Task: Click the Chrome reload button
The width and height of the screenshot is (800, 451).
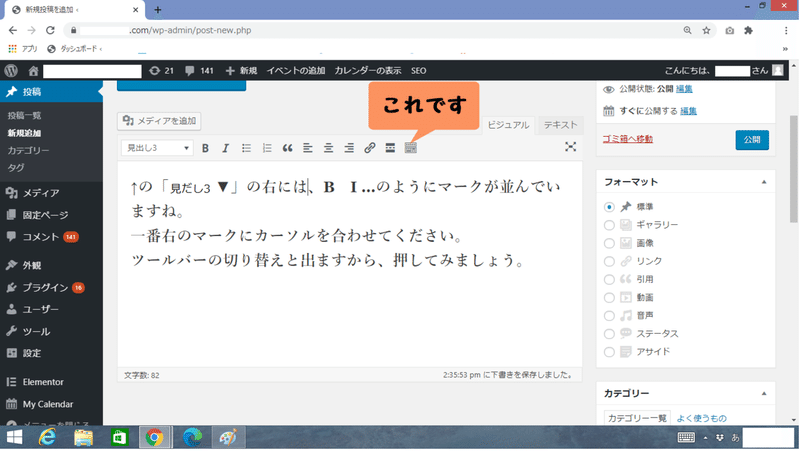Action: 50,30
